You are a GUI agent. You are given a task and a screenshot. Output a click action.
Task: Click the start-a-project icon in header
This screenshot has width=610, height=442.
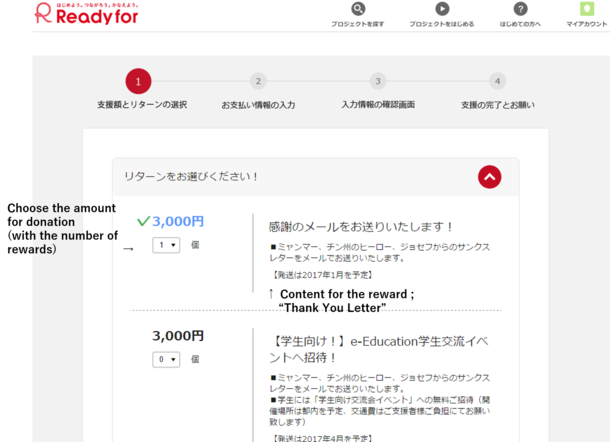442,9
